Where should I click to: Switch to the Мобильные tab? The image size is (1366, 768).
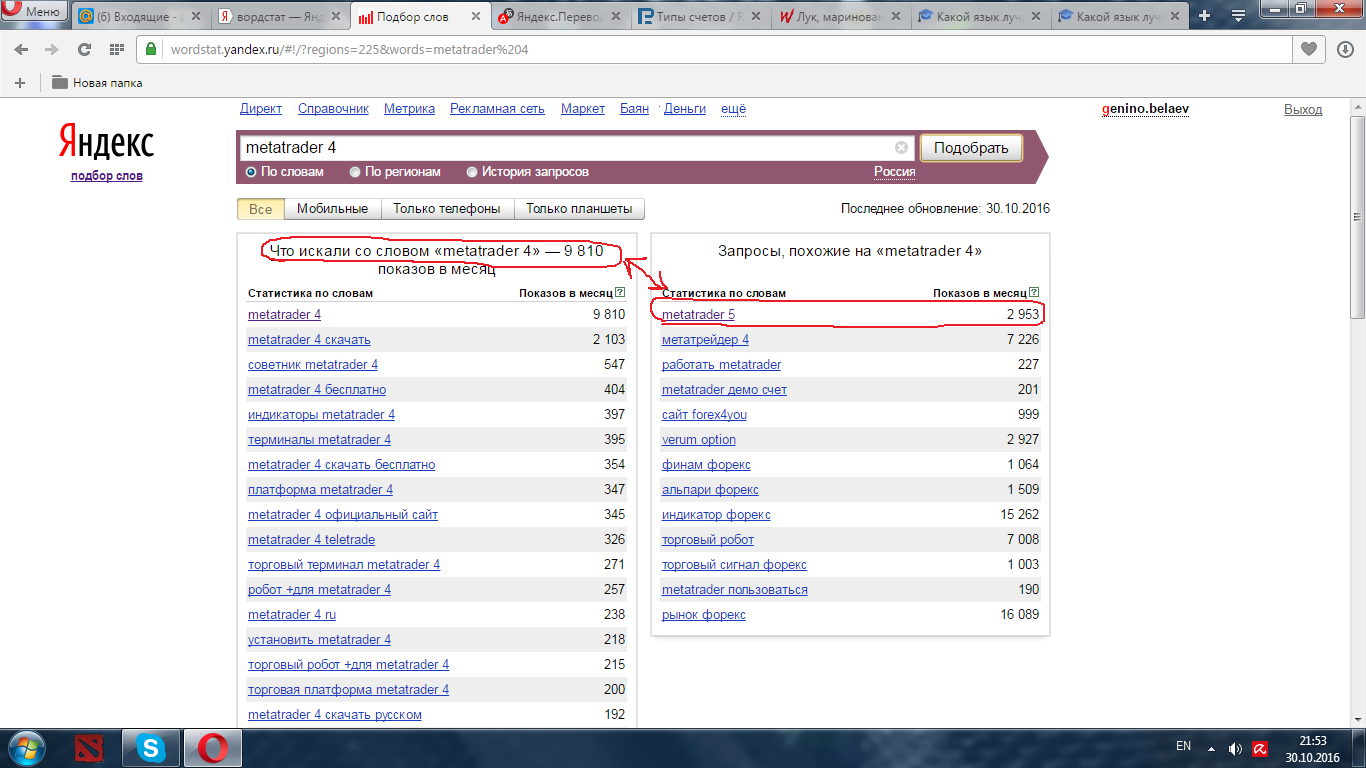tap(333, 209)
